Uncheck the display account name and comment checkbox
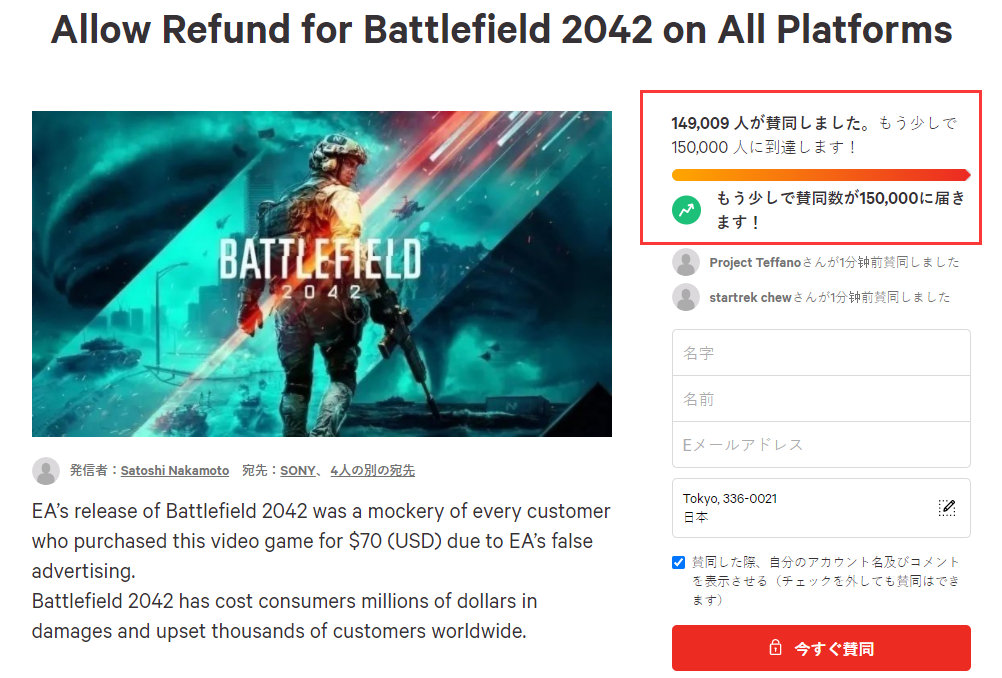1002x678 pixels. coord(679,563)
